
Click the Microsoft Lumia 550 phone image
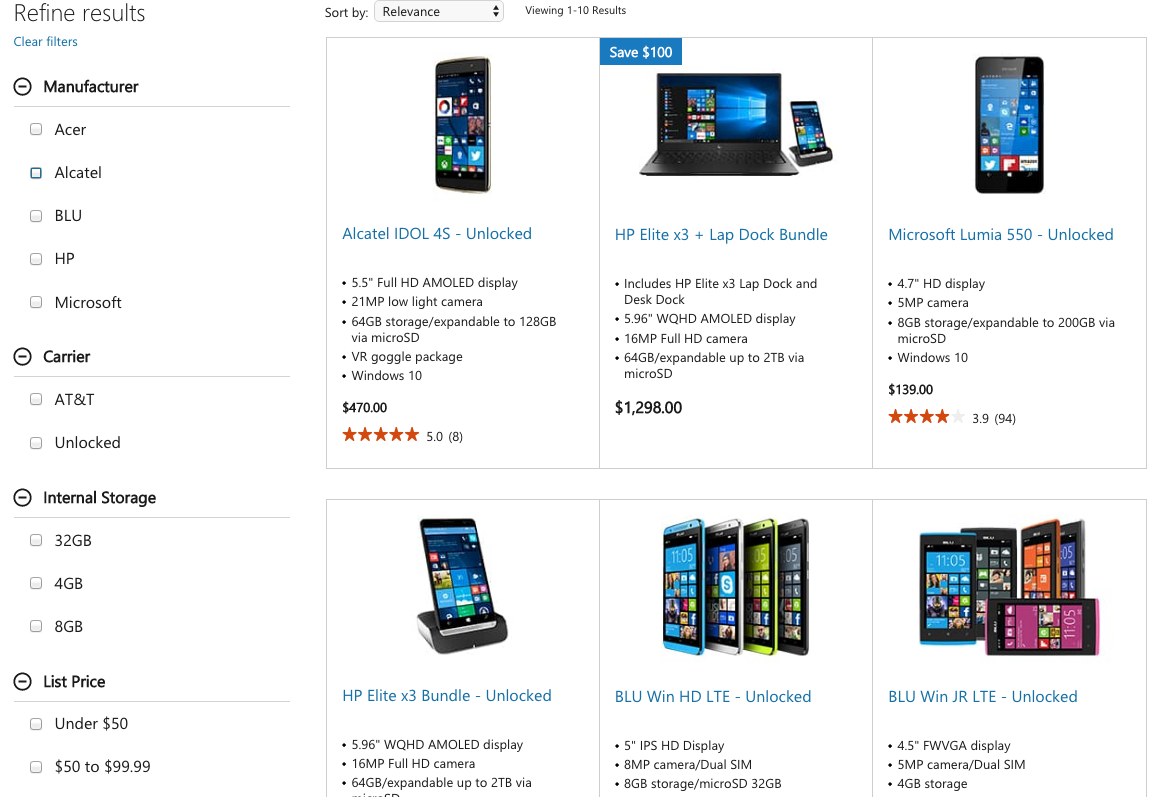pyautogui.click(x=1009, y=125)
